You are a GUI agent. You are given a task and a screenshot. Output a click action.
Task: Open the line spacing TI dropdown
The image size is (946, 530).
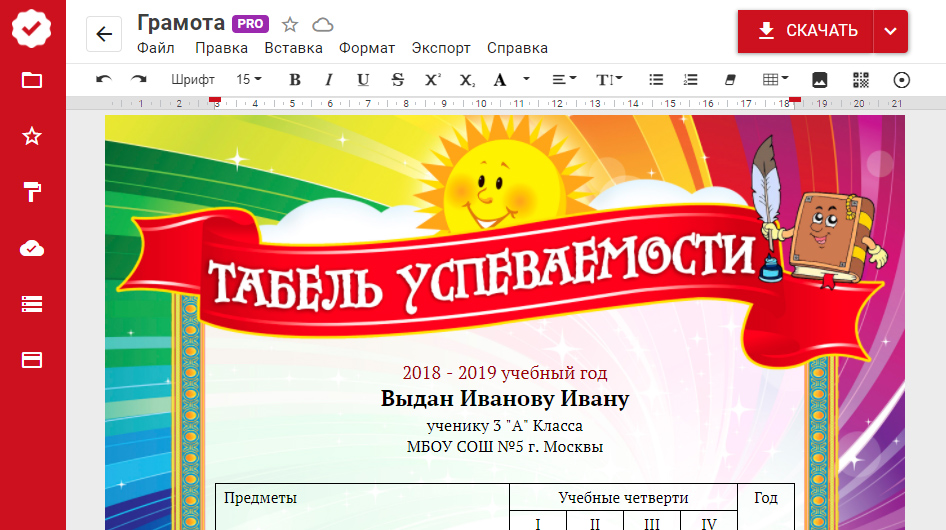click(x=609, y=80)
